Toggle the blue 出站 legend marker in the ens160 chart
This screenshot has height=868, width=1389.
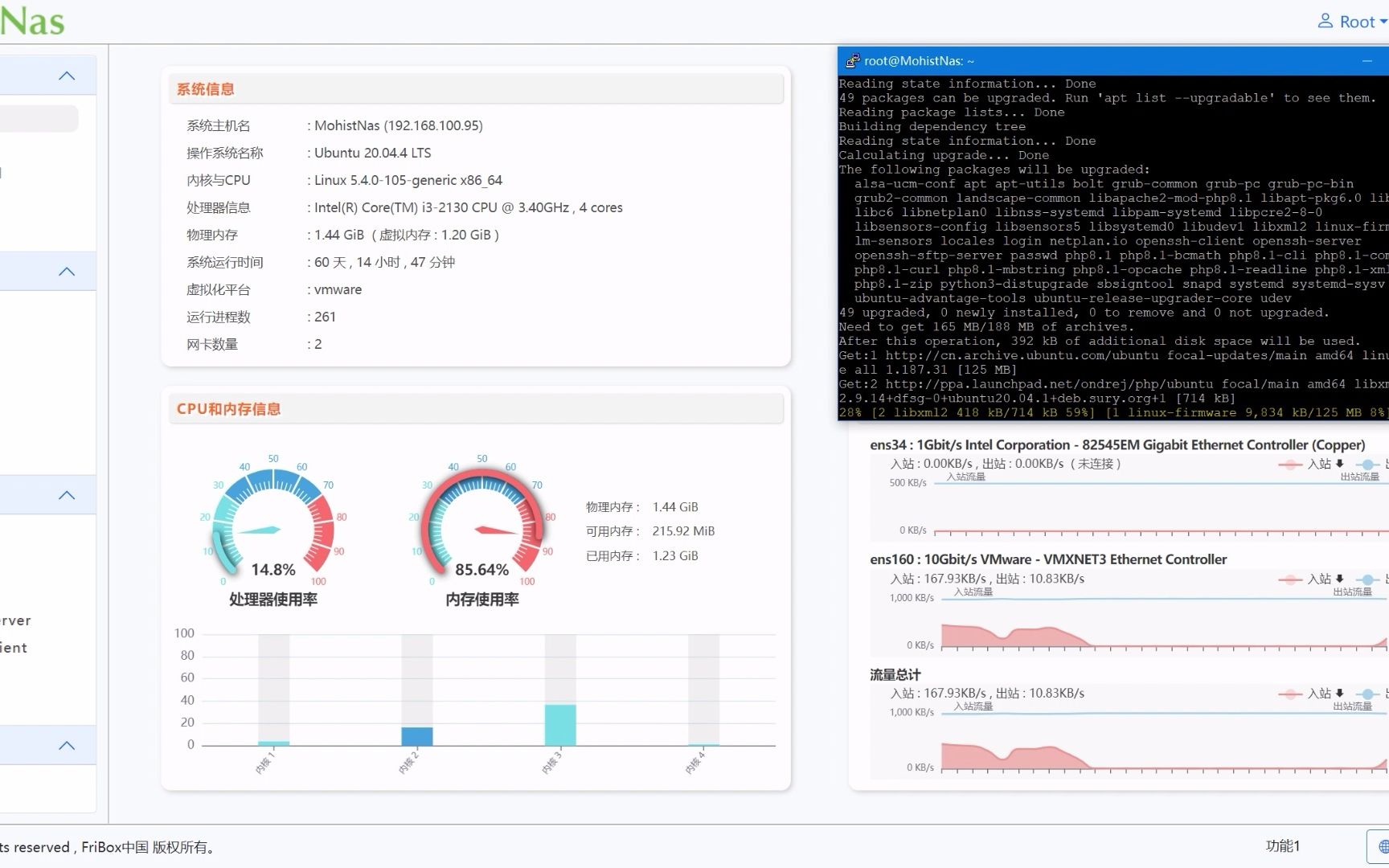[x=1369, y=579]
